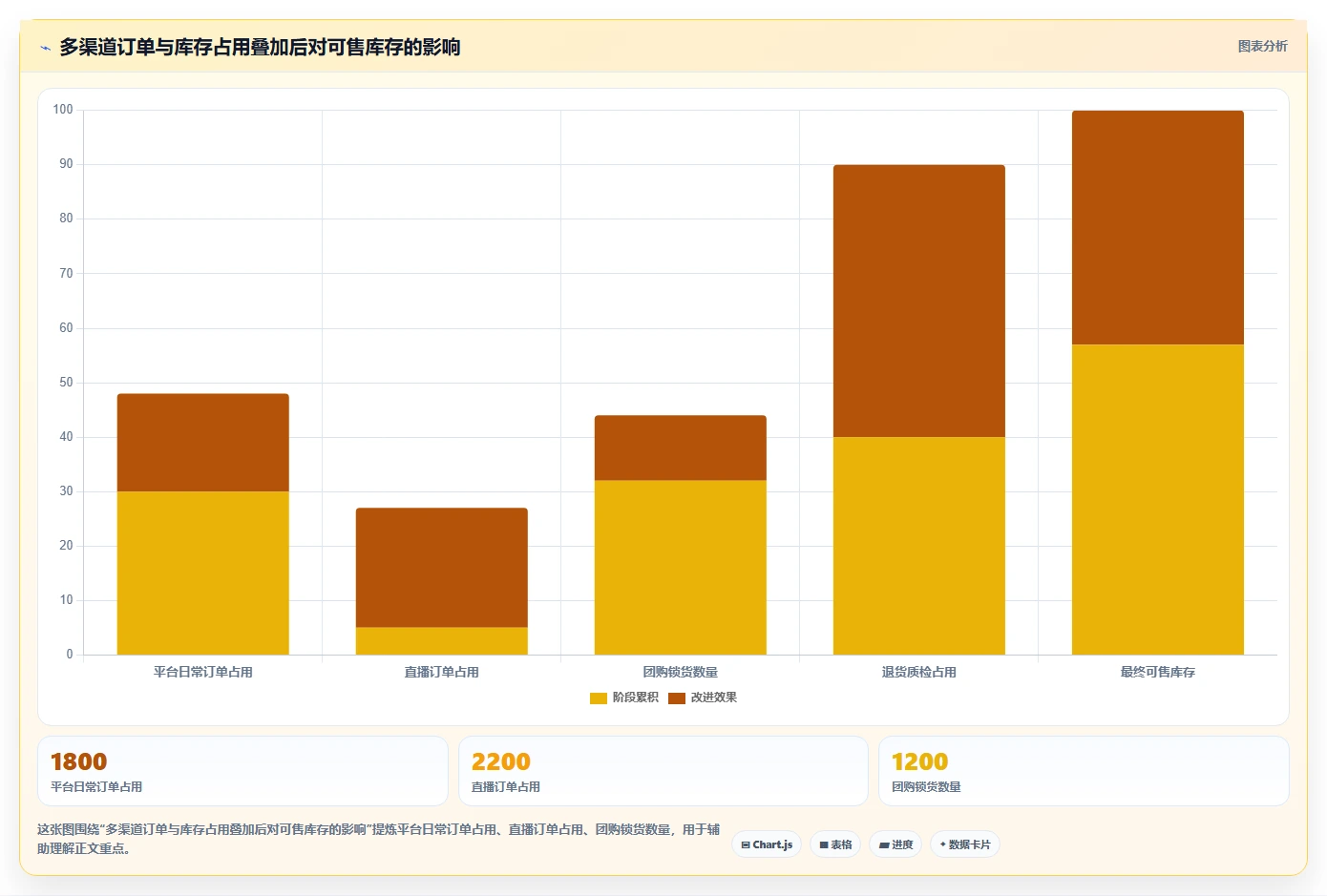
Task: Click the 图表分析 label in the header
Action: (1262, 46)
